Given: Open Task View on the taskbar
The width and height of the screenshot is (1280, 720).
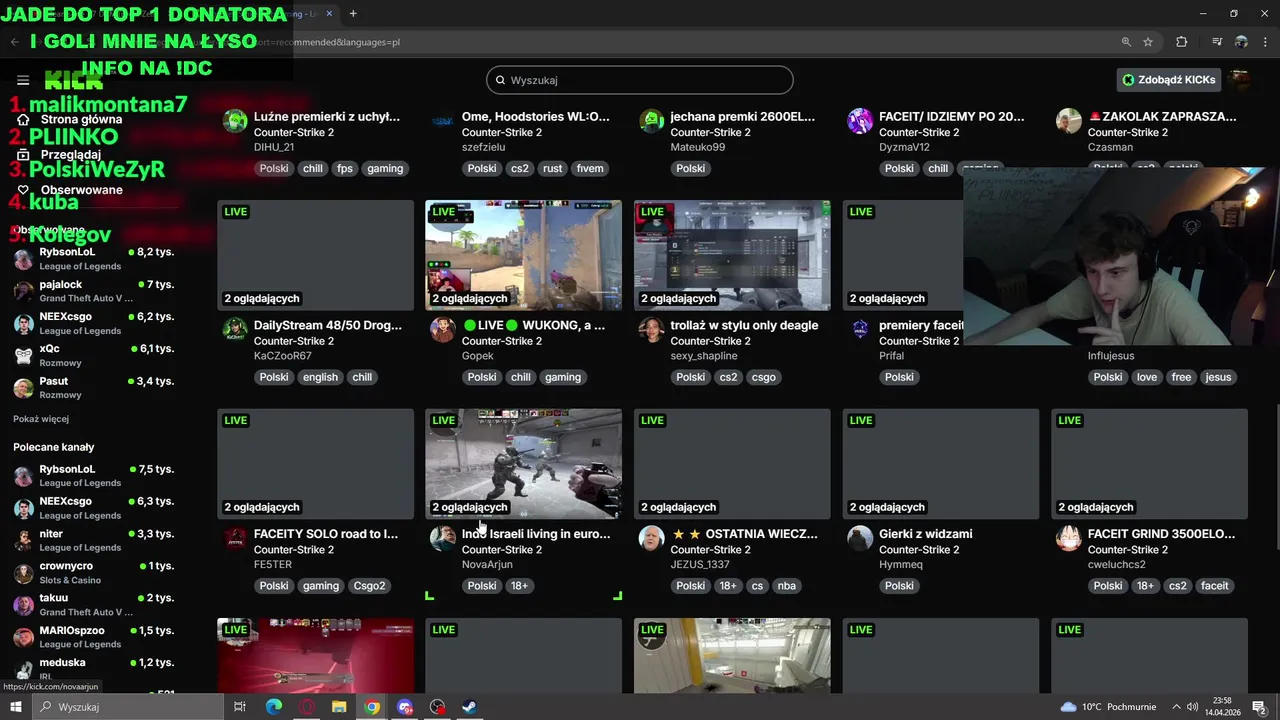Looking at the screenshot, I should tap(240, 707).
